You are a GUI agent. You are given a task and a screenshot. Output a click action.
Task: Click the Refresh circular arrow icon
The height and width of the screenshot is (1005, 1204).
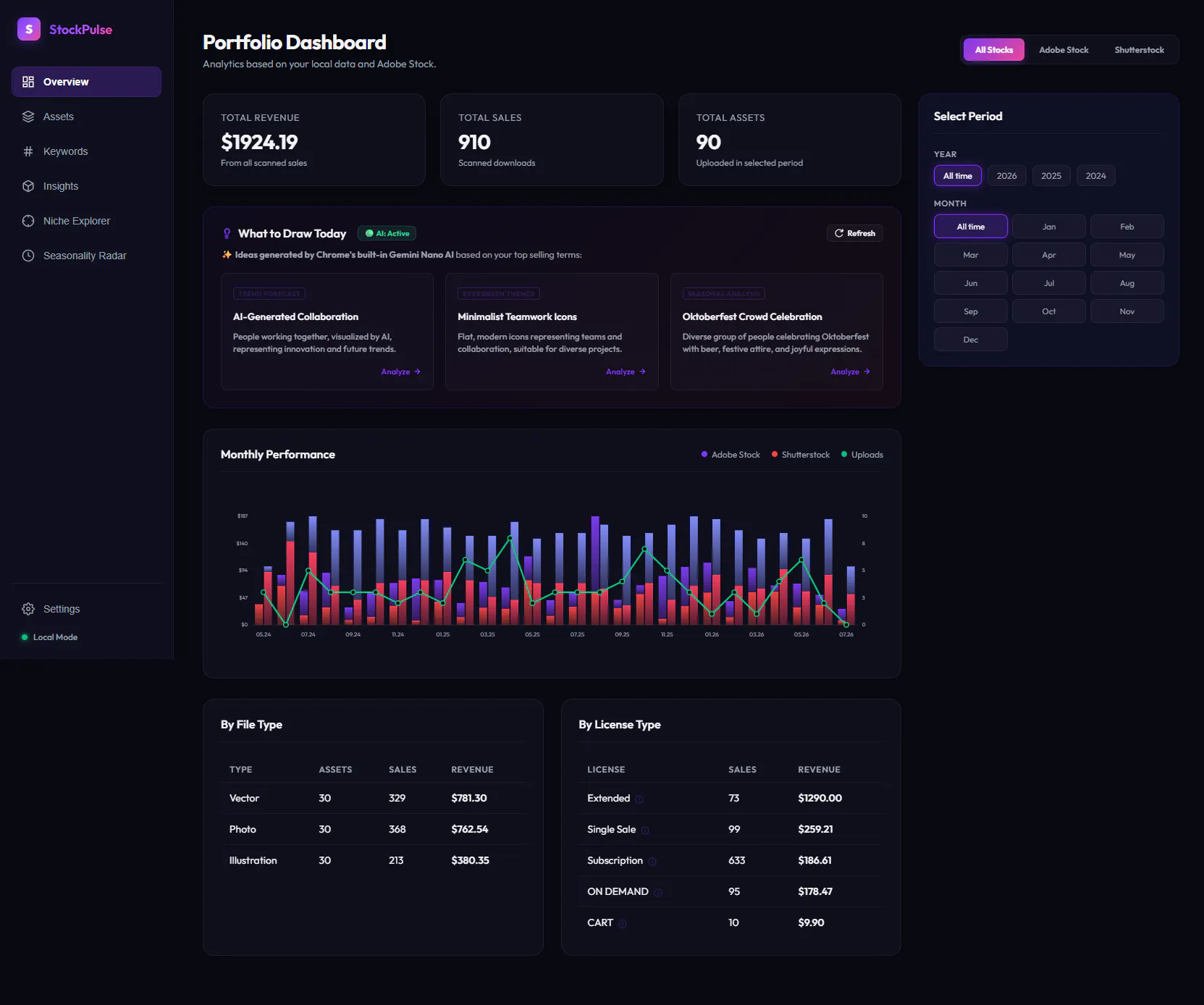coord(839,233)
